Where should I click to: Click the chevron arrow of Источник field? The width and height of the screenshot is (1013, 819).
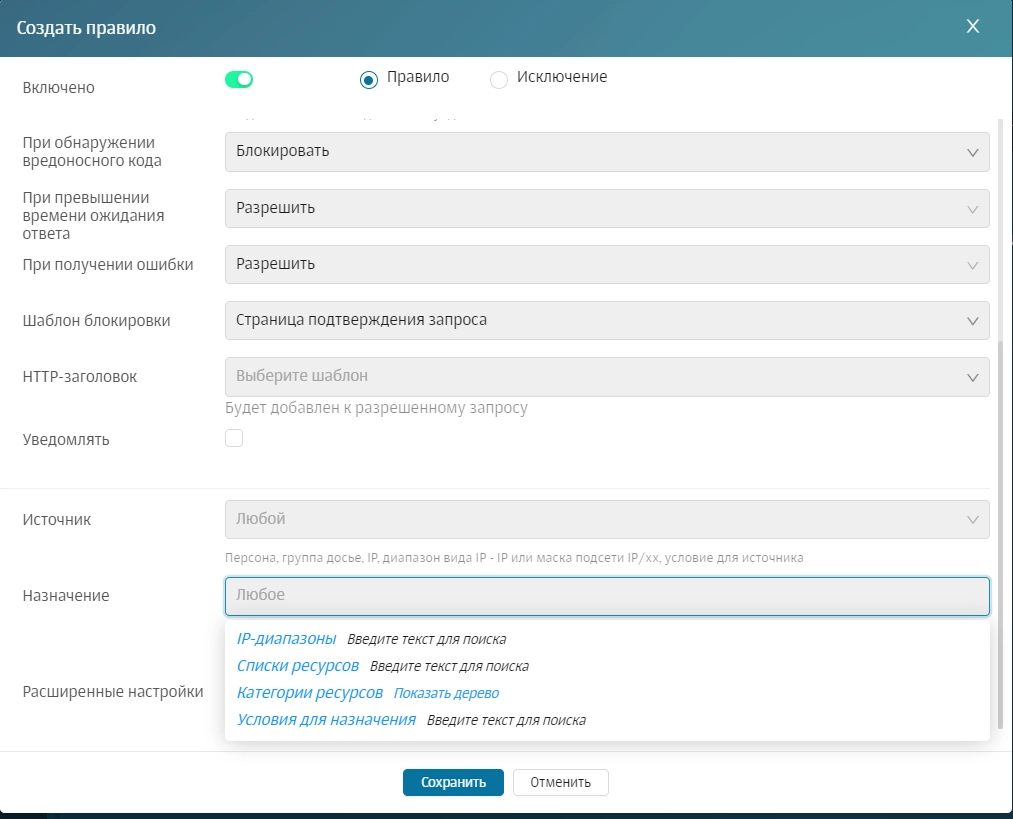pyautogui.click(x=972, y=520)
